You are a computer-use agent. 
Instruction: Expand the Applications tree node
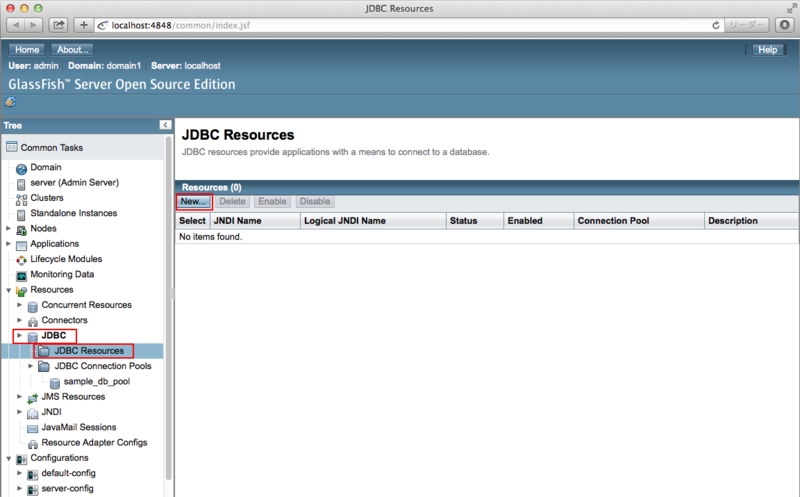8,243
